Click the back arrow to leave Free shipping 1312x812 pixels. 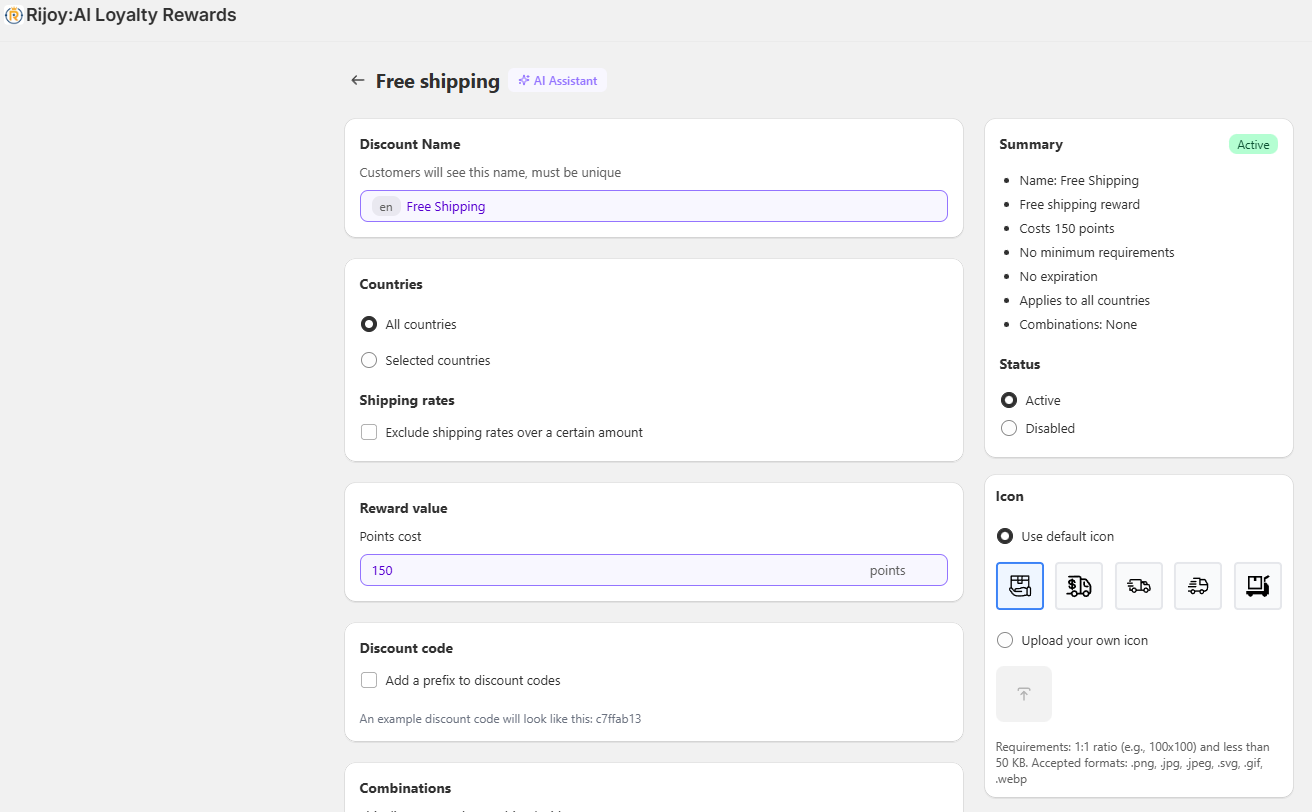[357, 80]
